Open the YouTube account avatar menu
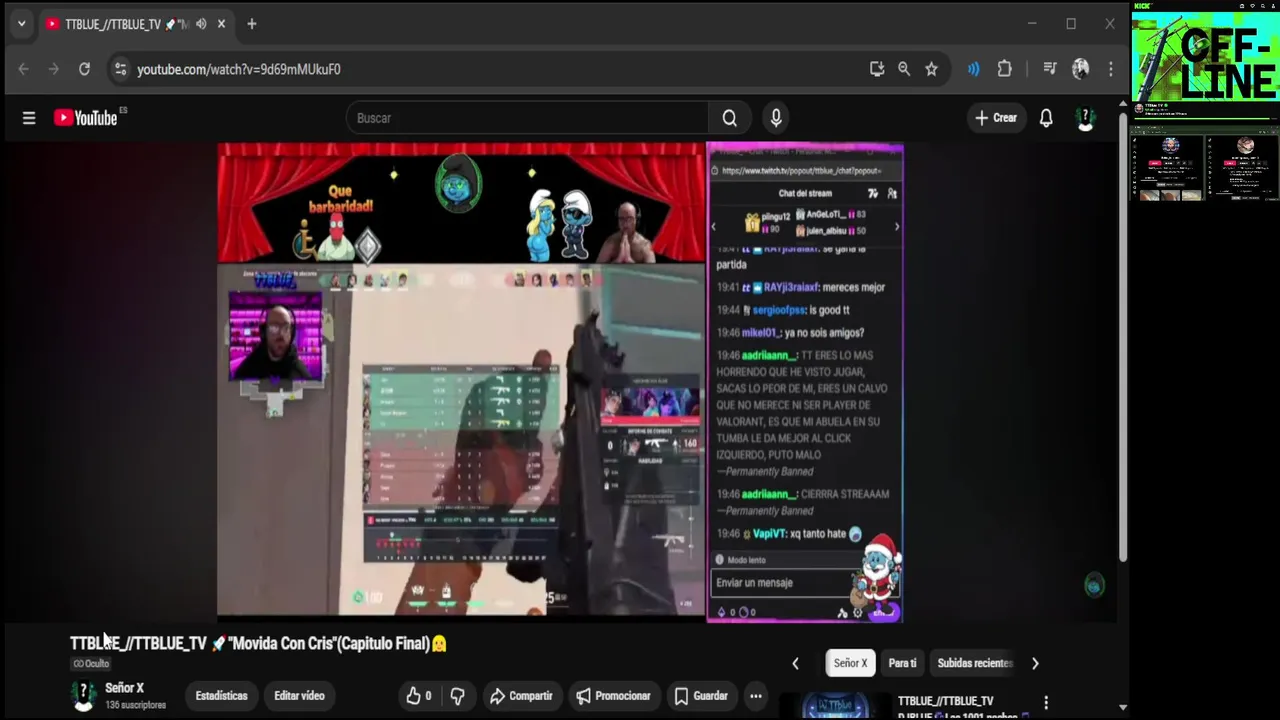1280x720 pixels. point(1085,118)
